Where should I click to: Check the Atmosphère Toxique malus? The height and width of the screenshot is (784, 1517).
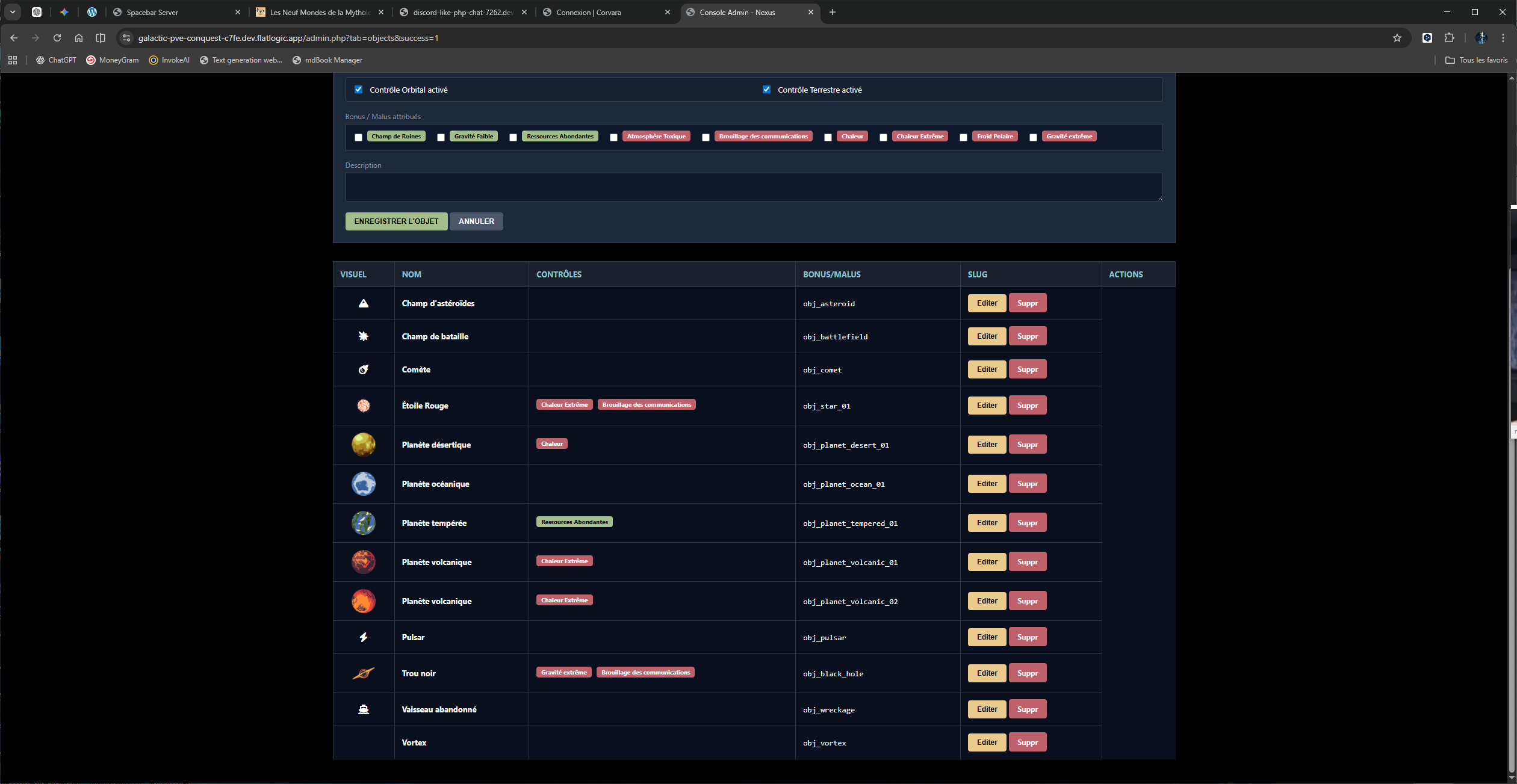pos(613,137)
